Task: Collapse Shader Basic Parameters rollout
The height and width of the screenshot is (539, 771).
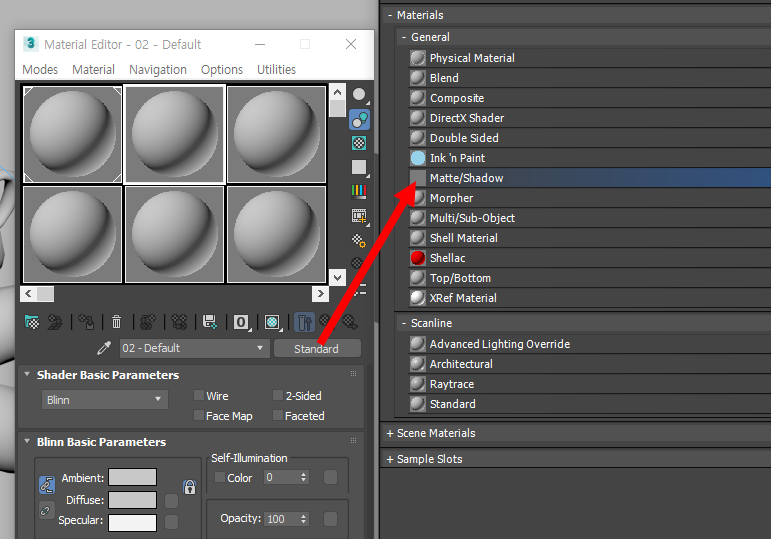Action: [27, 374]
